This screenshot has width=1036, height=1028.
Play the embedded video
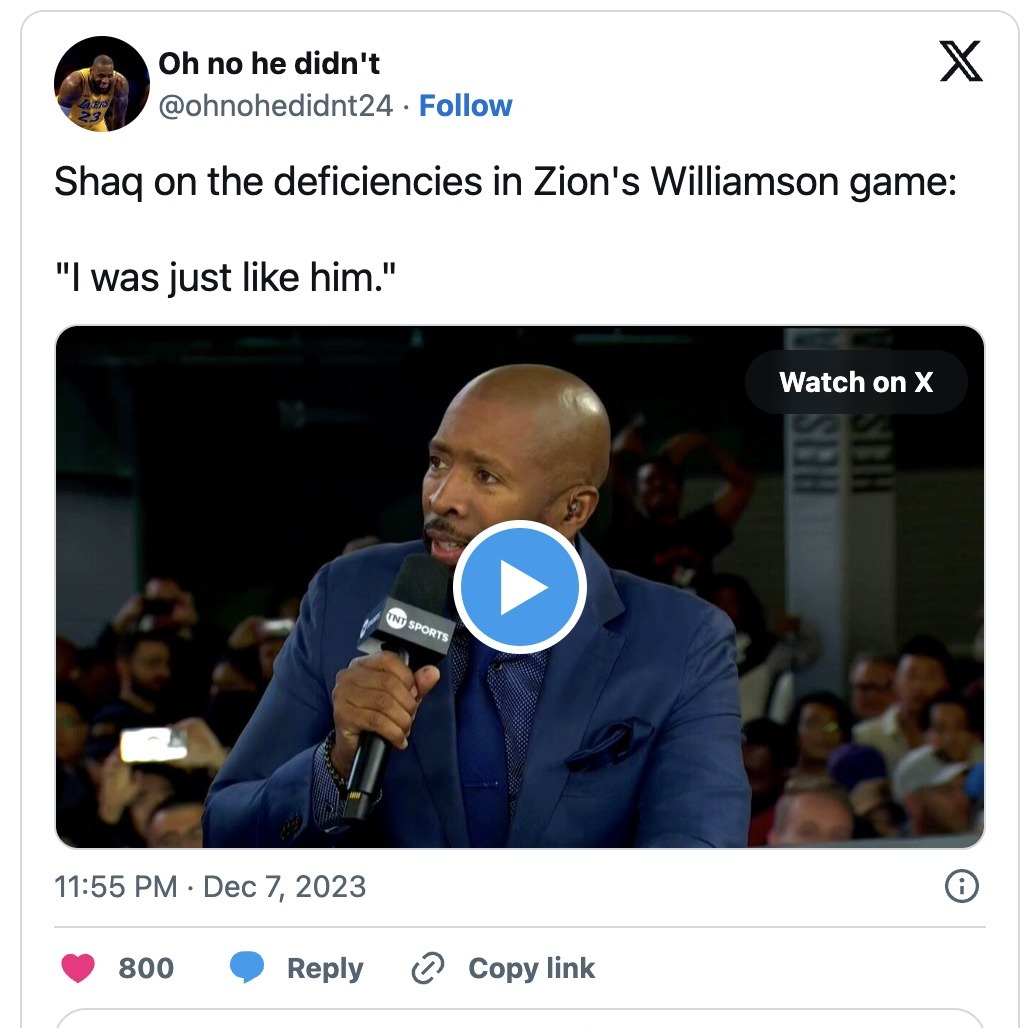coord(520,587)
